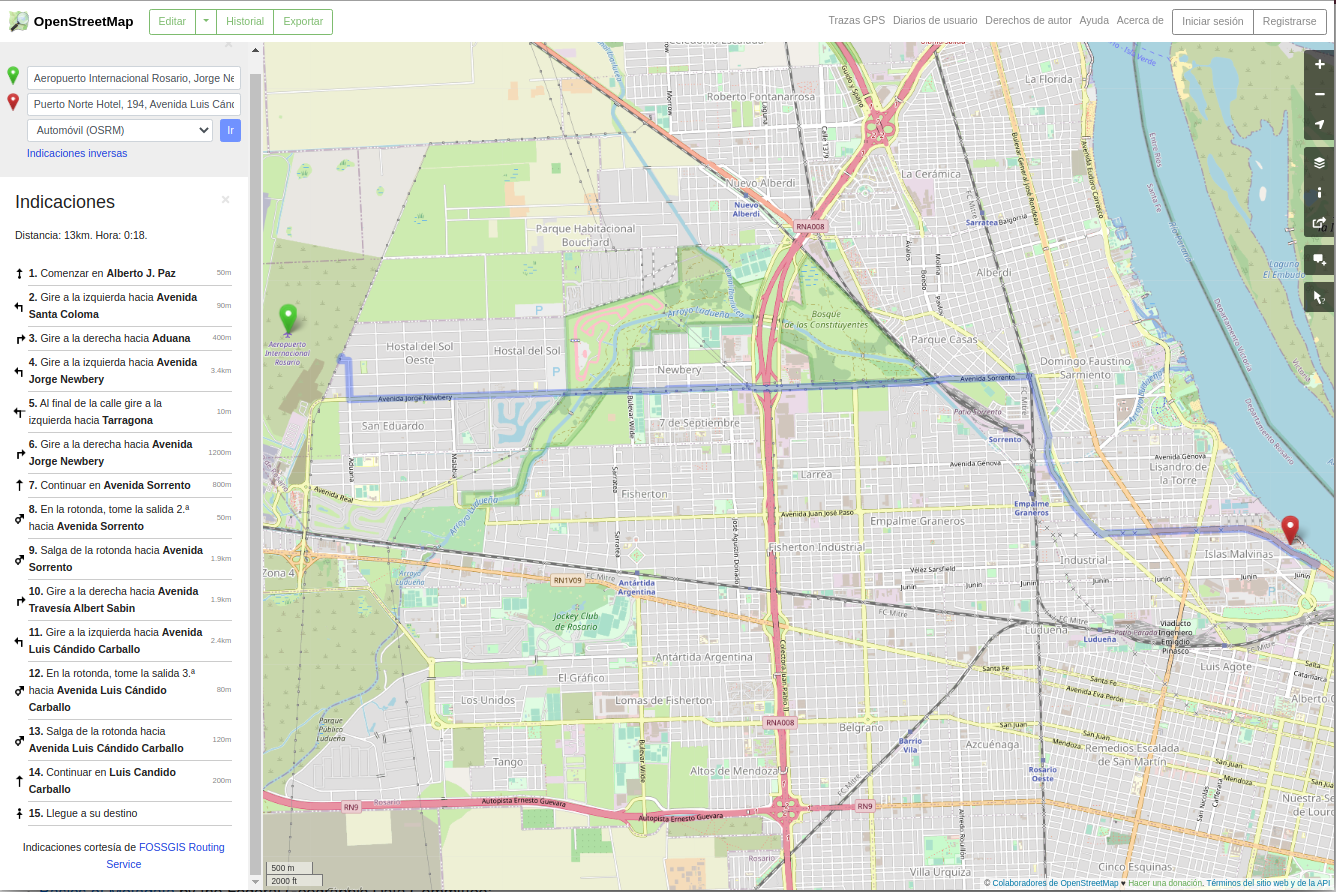Screen dimensions: 1336x892
Task: Close the Indicaciones directions panel
Action: (x=225, y=200)
